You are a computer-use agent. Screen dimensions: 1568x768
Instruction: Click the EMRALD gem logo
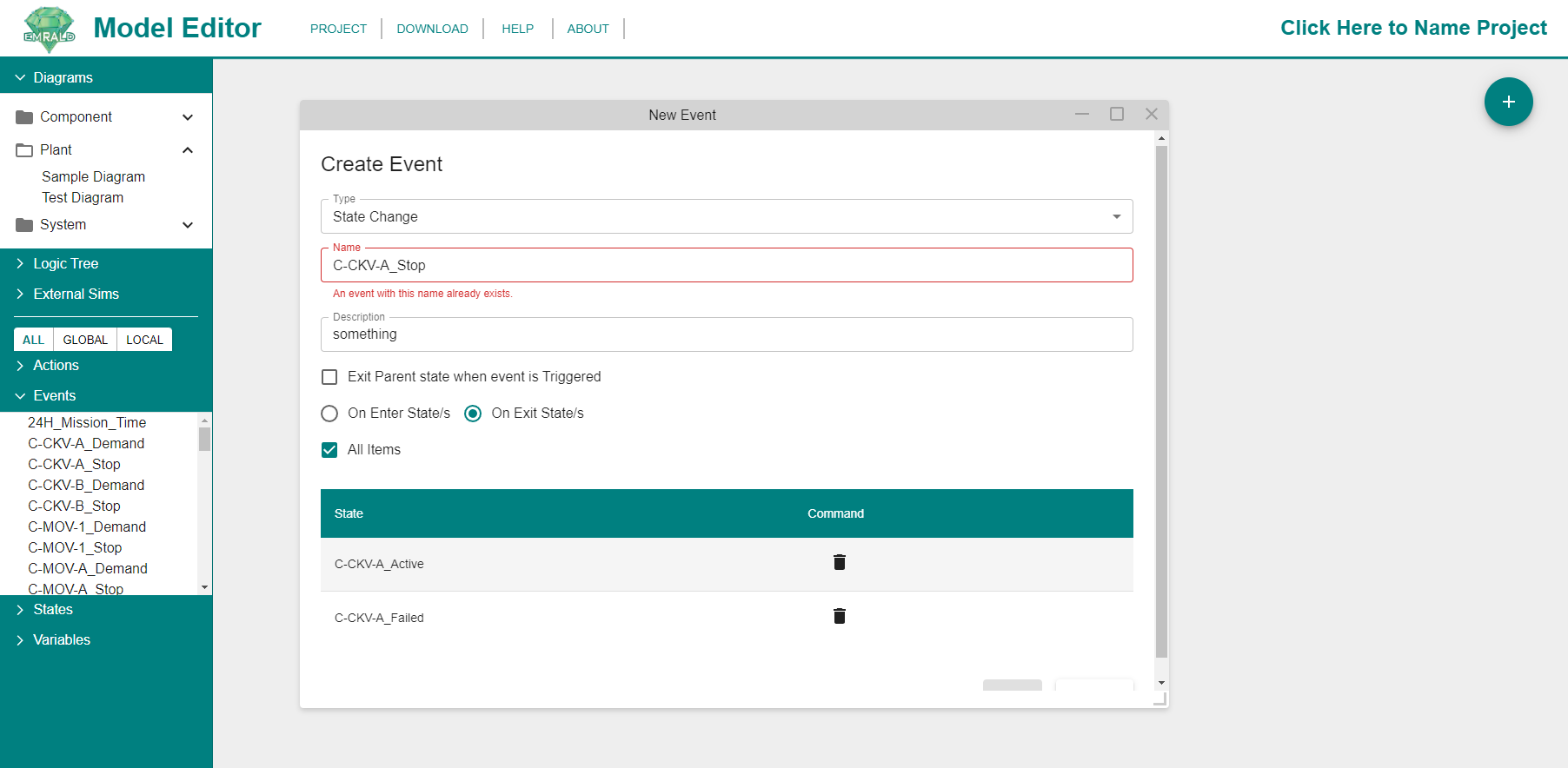(x=49, y=30)
